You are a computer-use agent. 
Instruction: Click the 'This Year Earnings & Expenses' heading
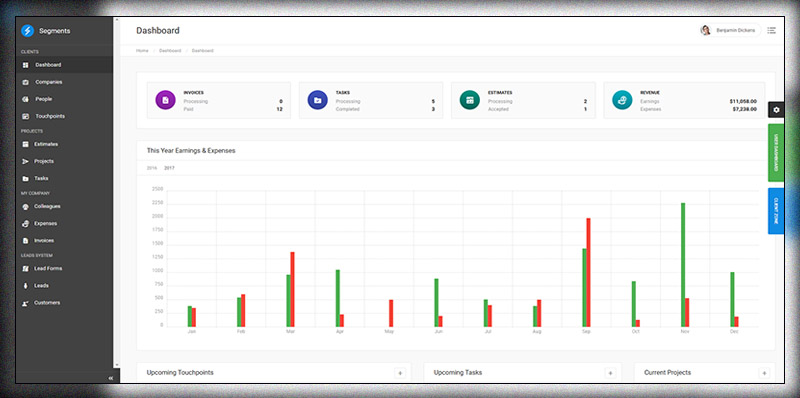(x=191, y=151)
